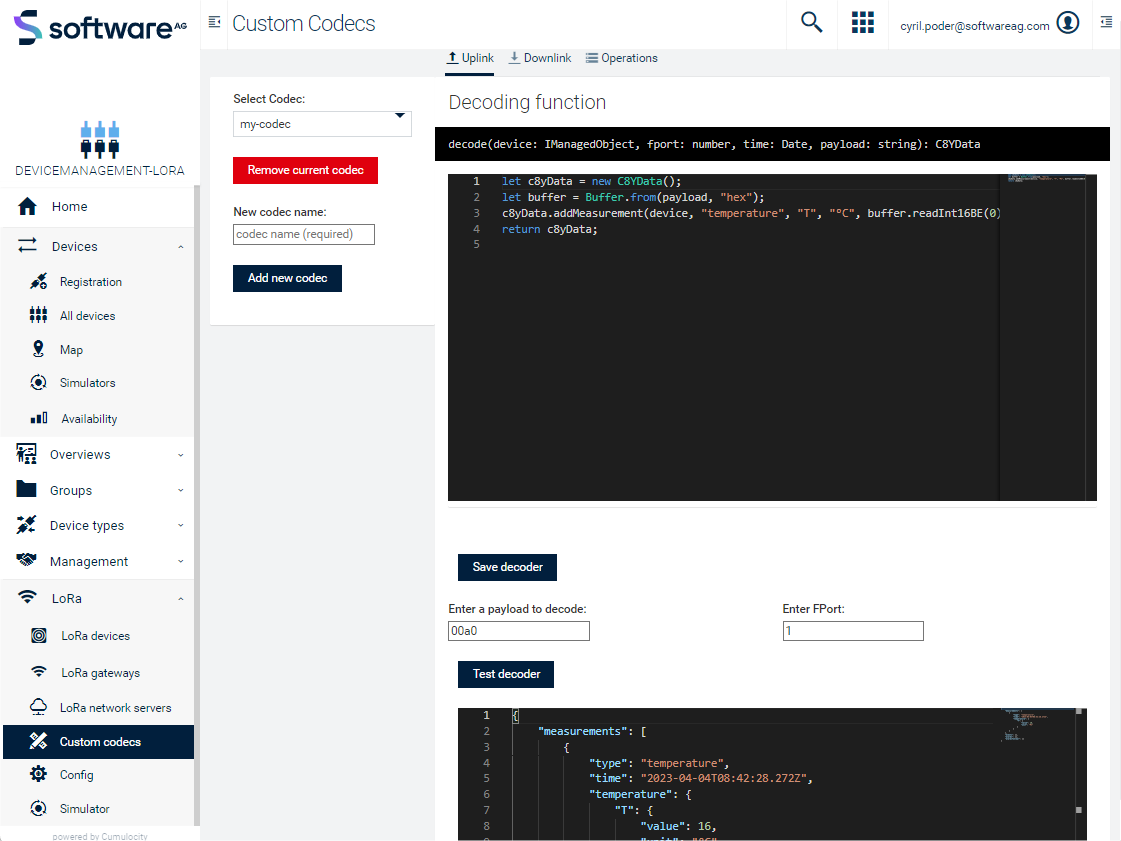Focus the payload to decode field

point(519,631)
